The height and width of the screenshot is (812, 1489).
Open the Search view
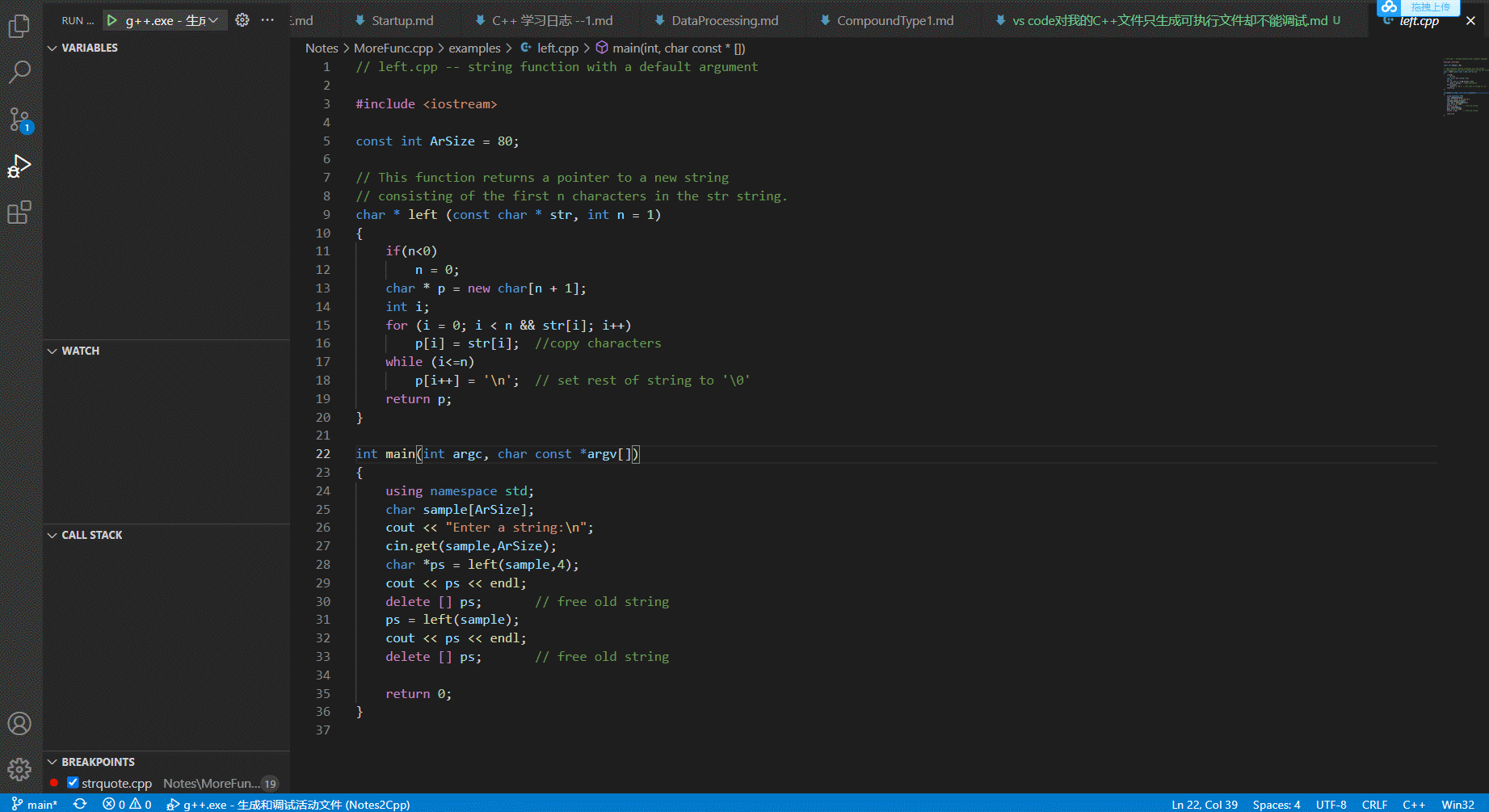pos(19,73)
